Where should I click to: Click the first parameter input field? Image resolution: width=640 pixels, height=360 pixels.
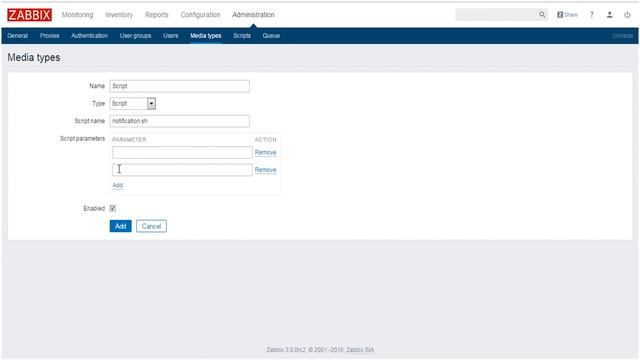[182, 153]
